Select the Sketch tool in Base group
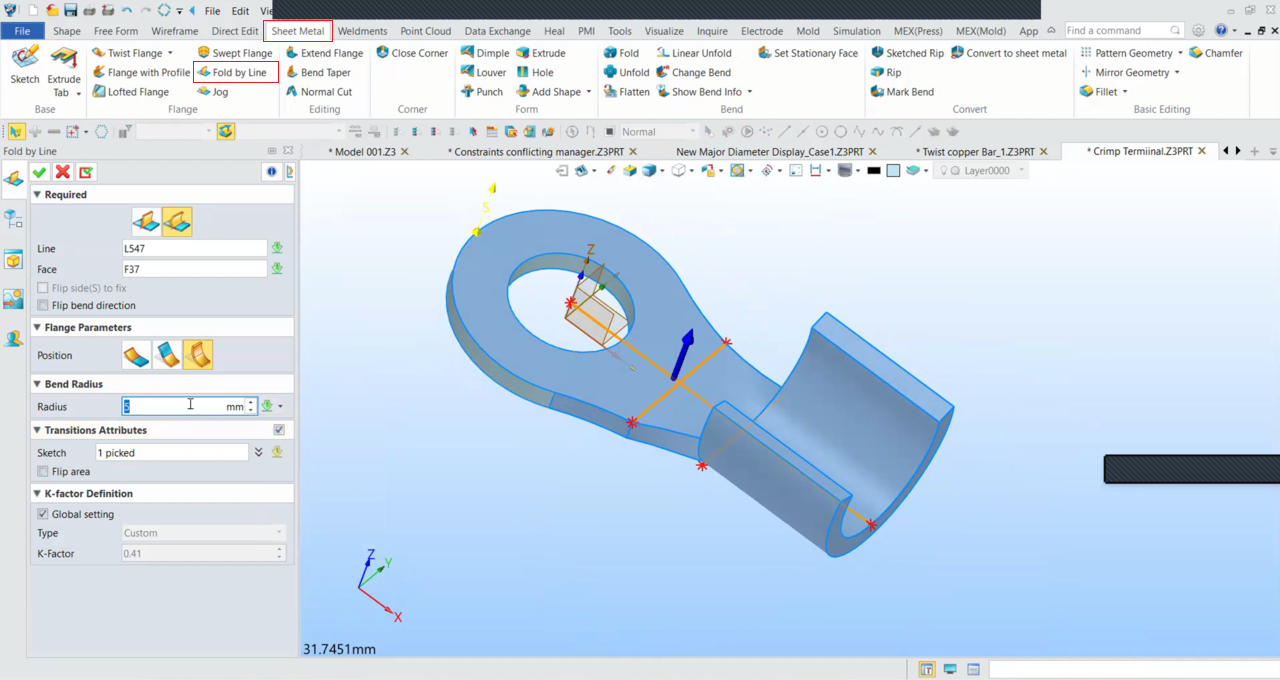 pos(24,66)
